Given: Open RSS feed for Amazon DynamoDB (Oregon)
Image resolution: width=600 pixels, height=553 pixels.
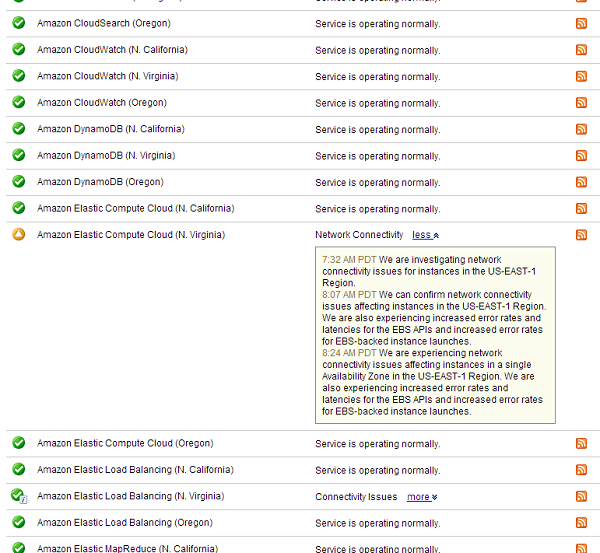Looking at the screenshot, I should click(581, 182).
